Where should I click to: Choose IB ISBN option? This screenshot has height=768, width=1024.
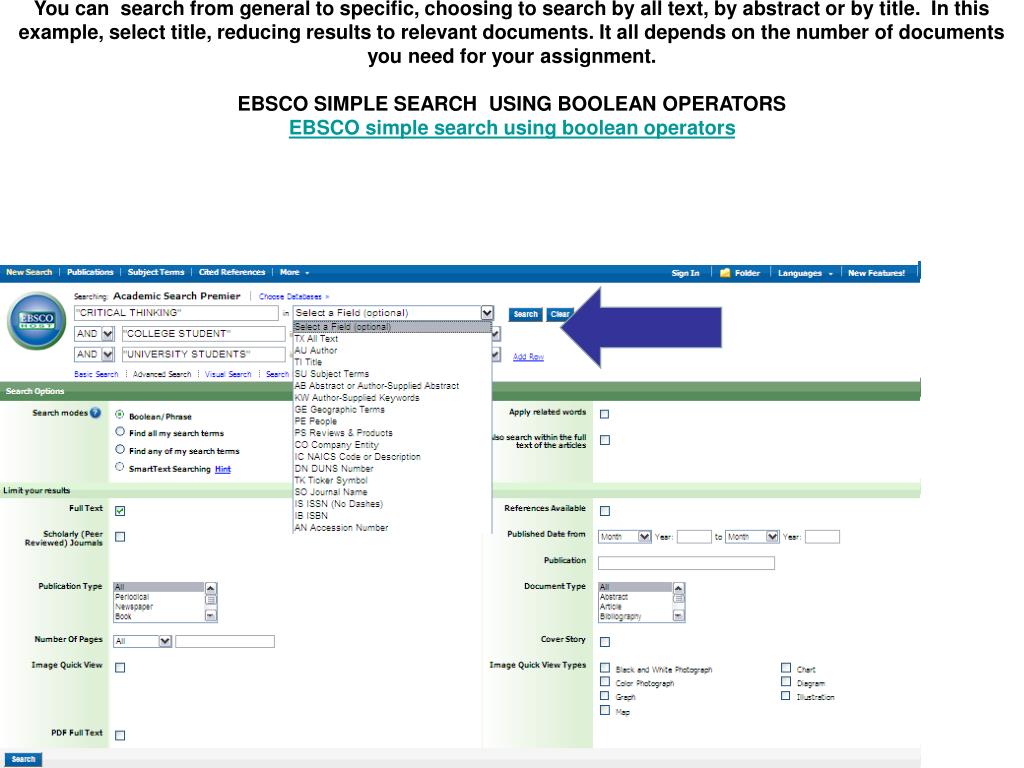click(392, 515)
